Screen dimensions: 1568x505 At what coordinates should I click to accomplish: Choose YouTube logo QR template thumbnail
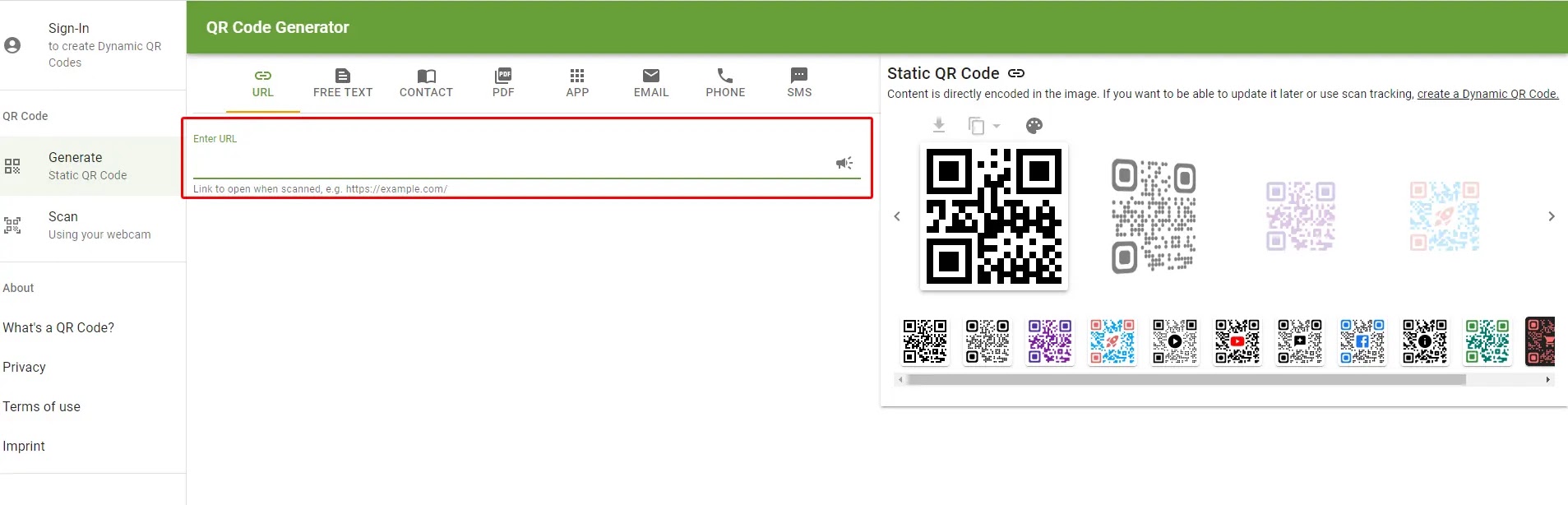1237,341
